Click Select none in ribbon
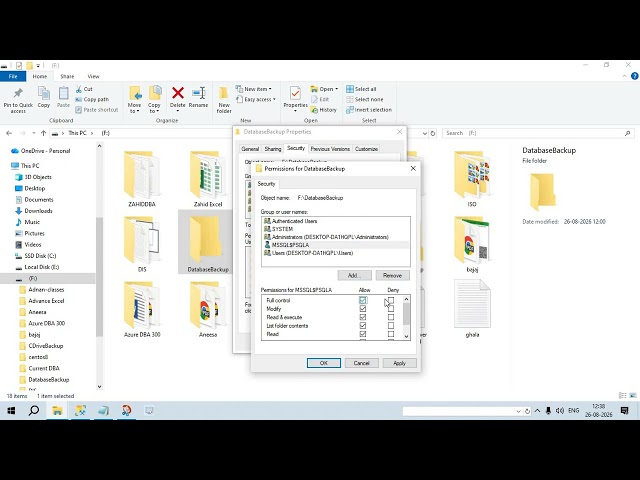The image size is (640, 480). tap(365, 99)
